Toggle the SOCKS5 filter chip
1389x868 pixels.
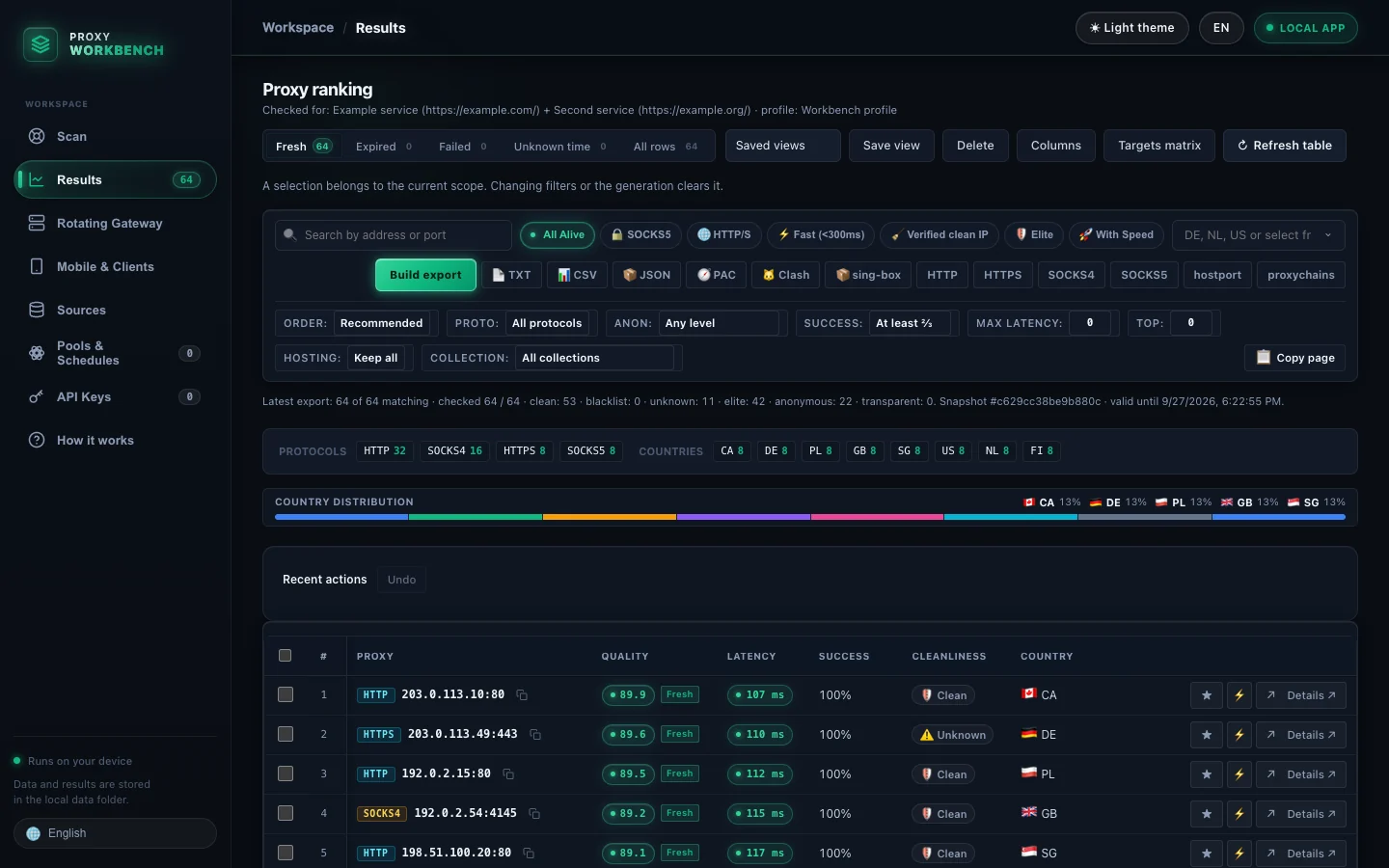pos(641,235)
